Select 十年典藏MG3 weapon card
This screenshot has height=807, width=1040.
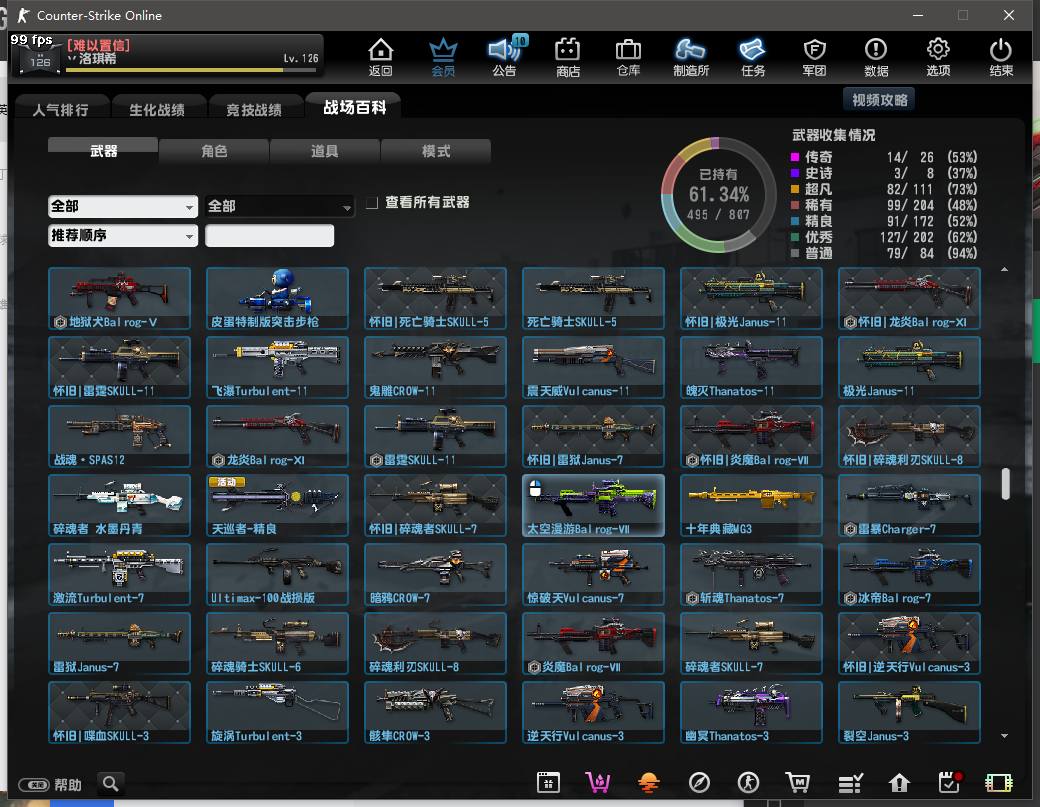coord(751,505)
